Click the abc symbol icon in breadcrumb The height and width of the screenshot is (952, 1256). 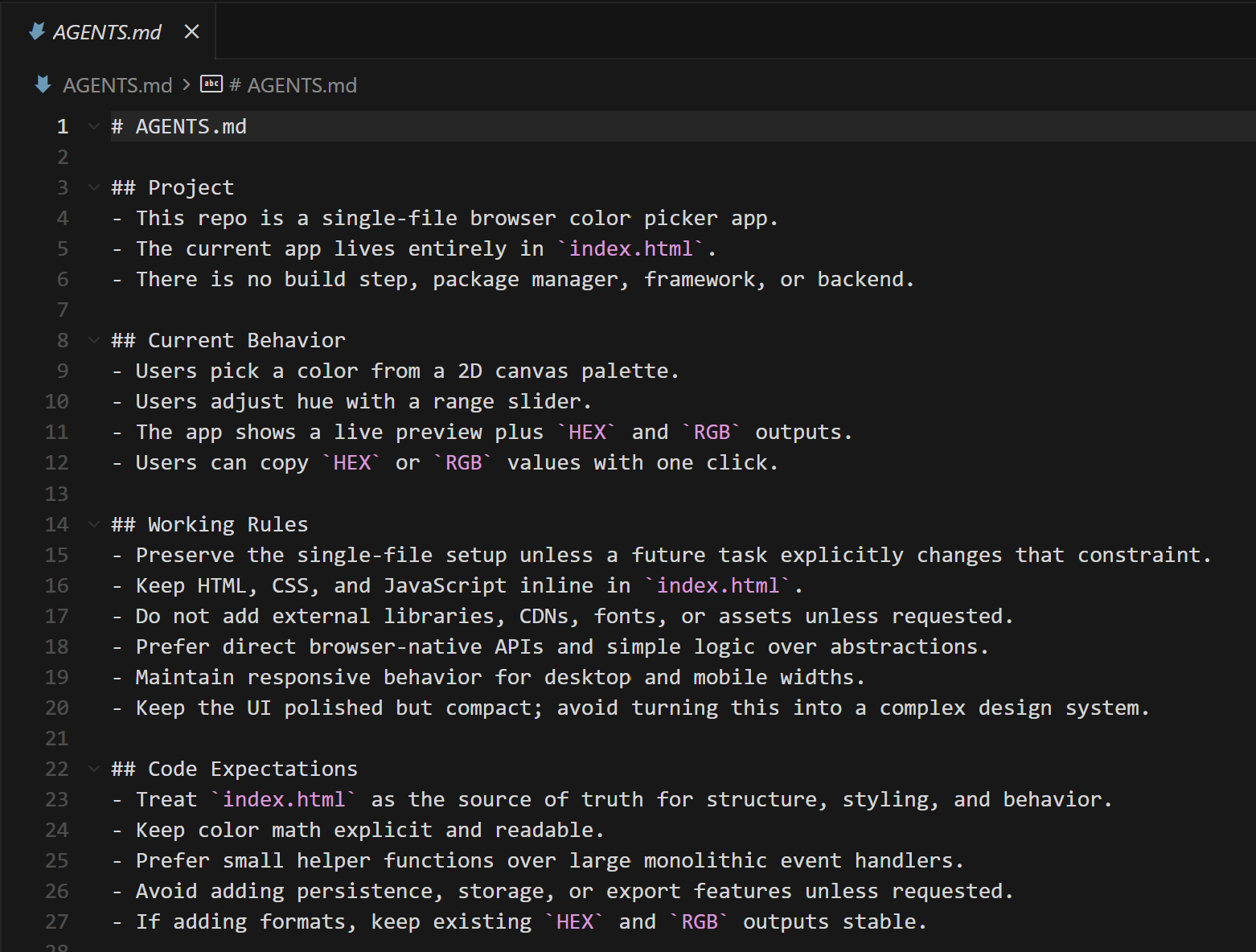211,84
